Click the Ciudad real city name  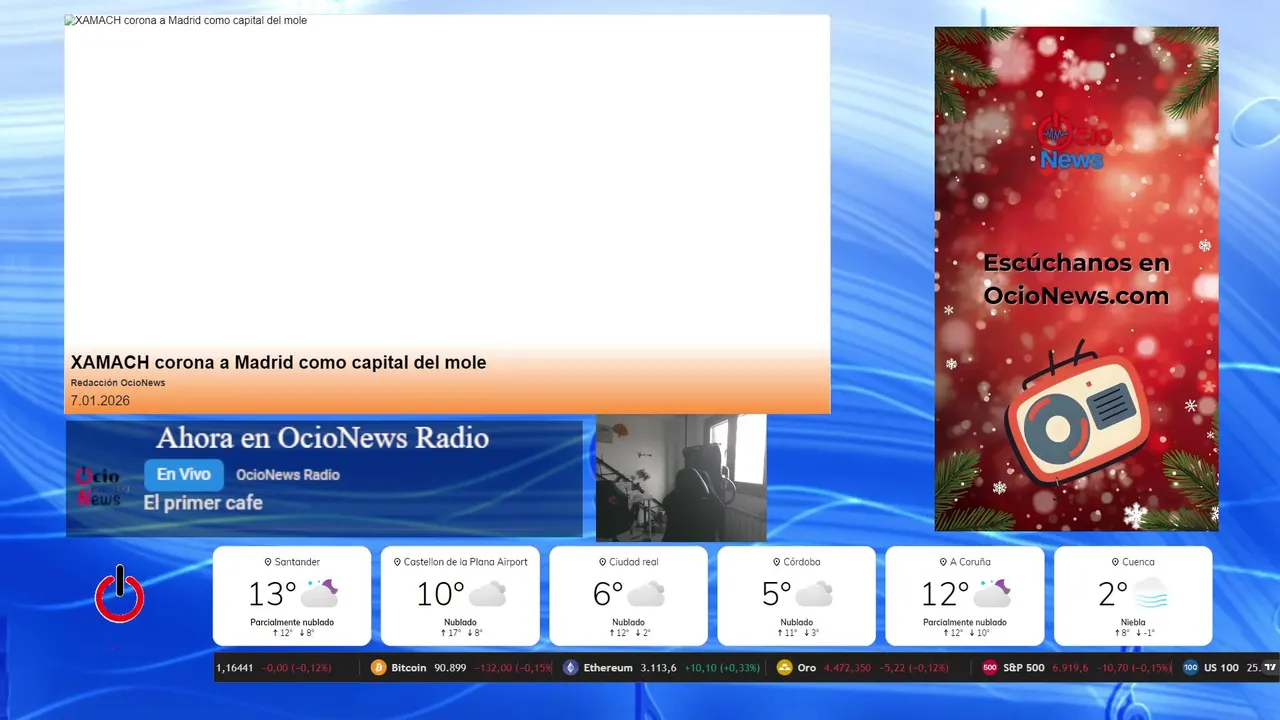[x=634, y=562]
